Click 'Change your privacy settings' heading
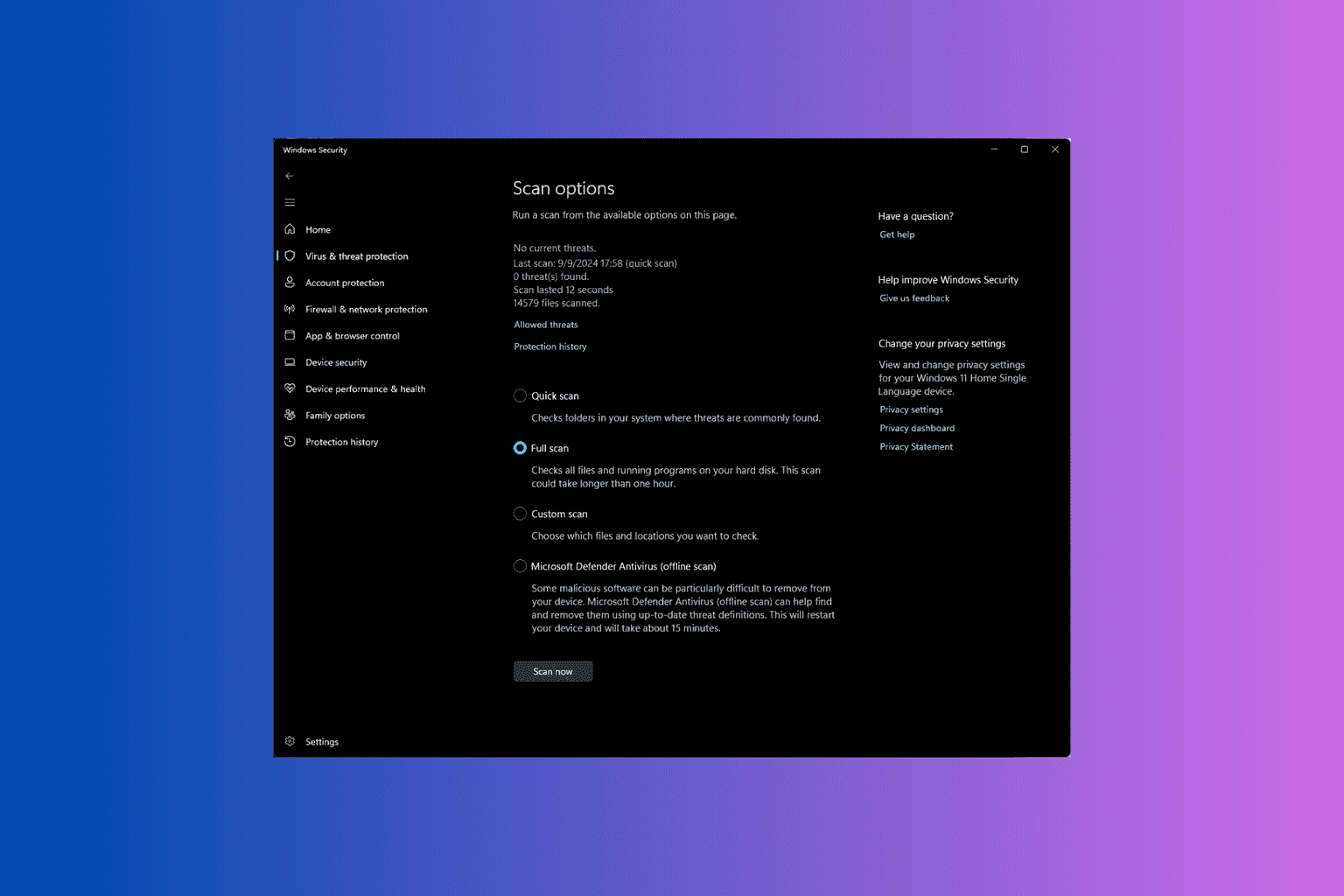This screenshot has width=1344, height=896. click(942, 344)
